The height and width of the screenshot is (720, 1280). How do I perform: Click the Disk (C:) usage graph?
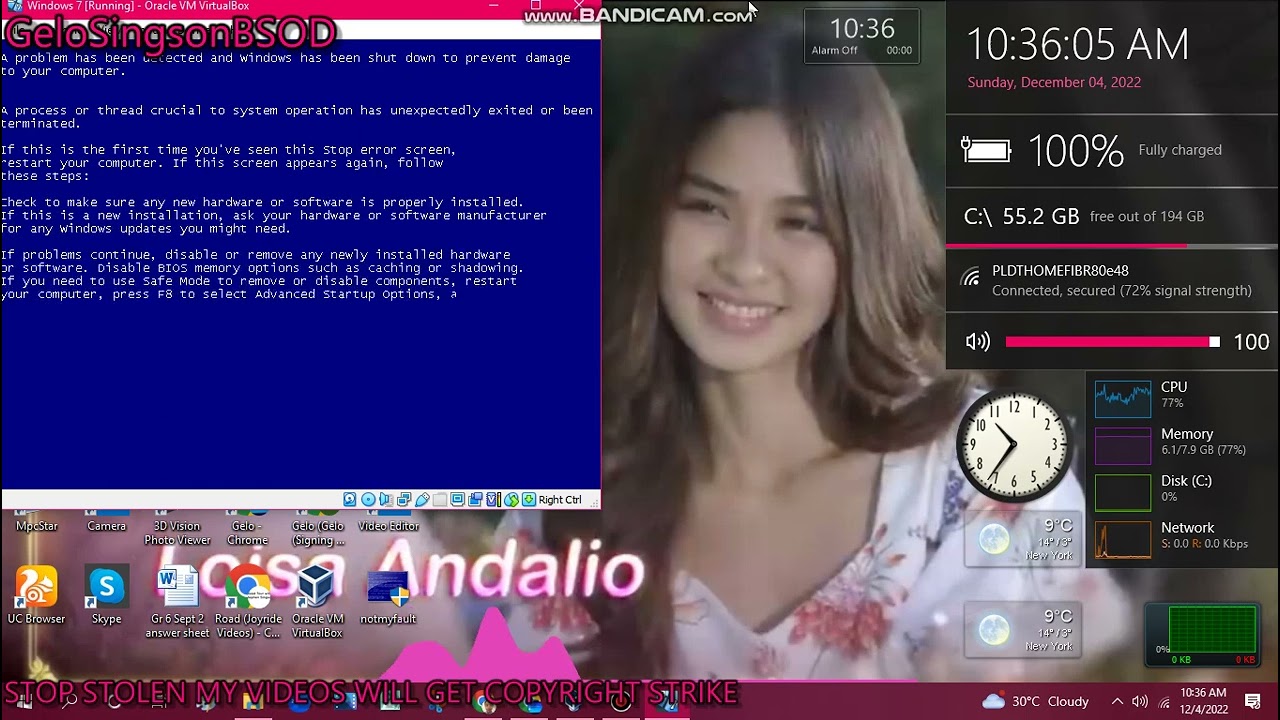[x=1122, y=491]
